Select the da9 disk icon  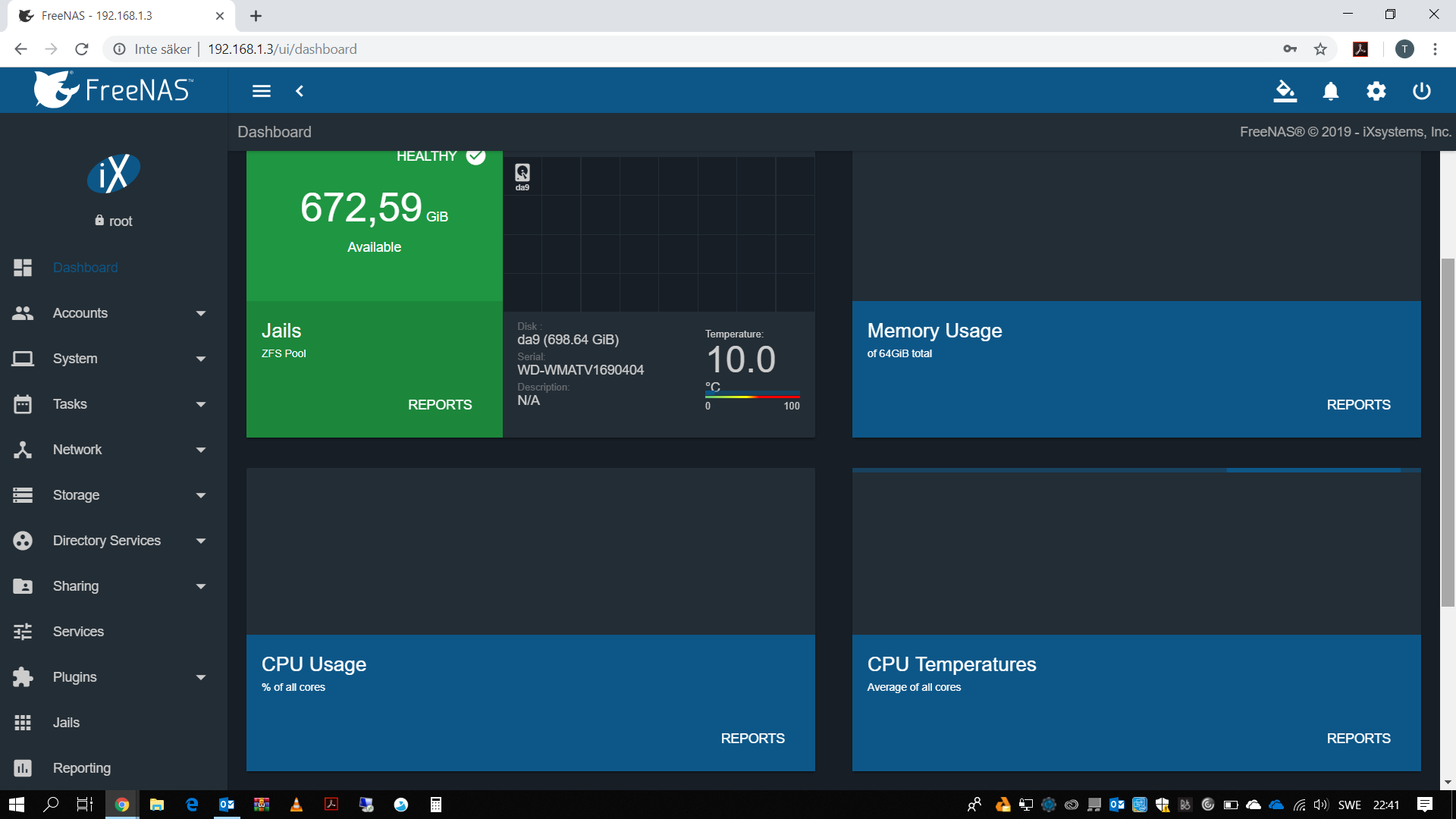[522, 176]
